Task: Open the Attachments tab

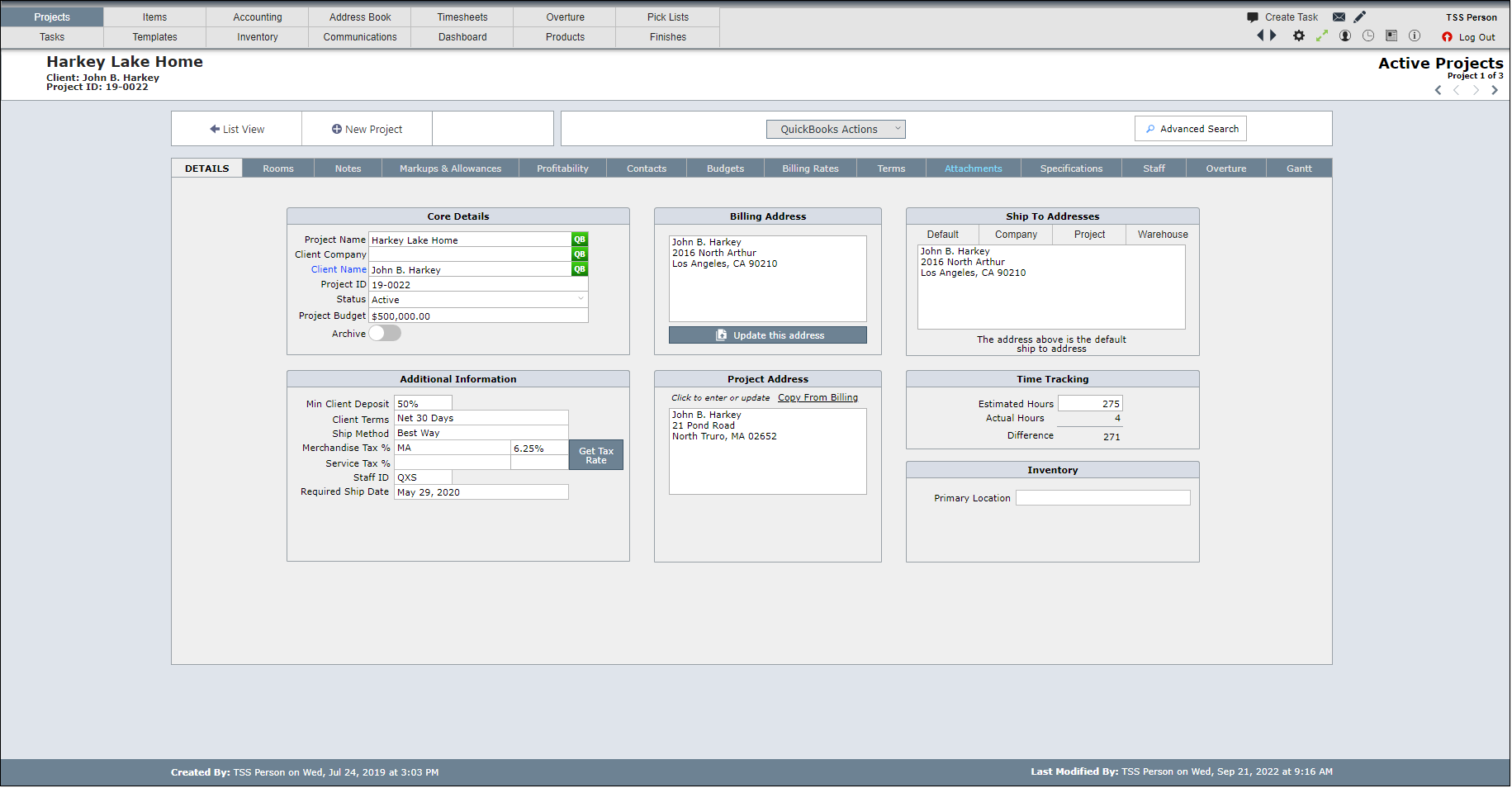Action: 973,169
